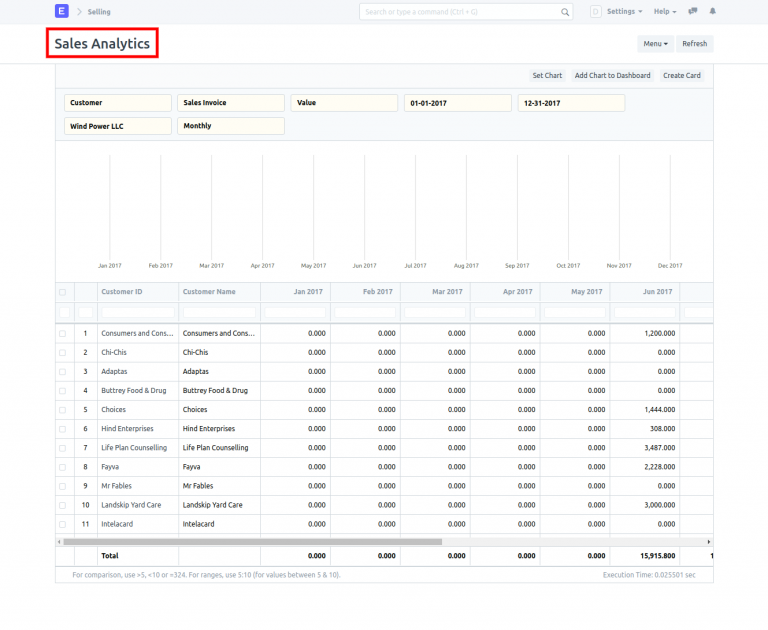The image size is (768, 630).
Task: Go to Selling breadcrumb
Action: pyautogui.click(x=99, y=12)
